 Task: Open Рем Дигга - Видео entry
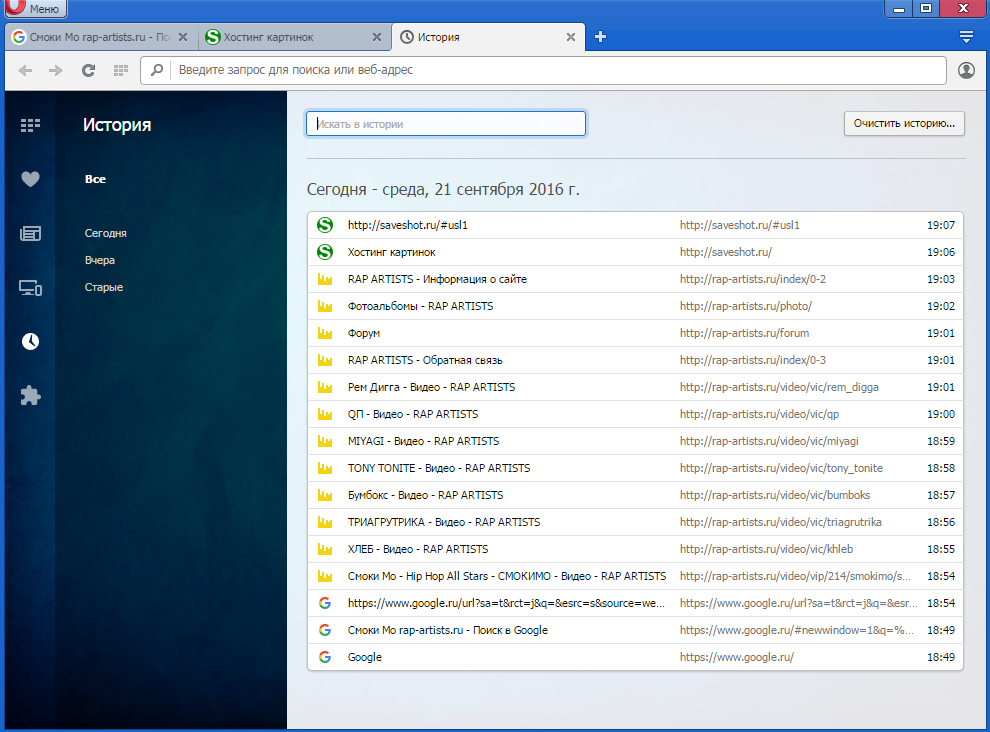(x=635, y=387)
